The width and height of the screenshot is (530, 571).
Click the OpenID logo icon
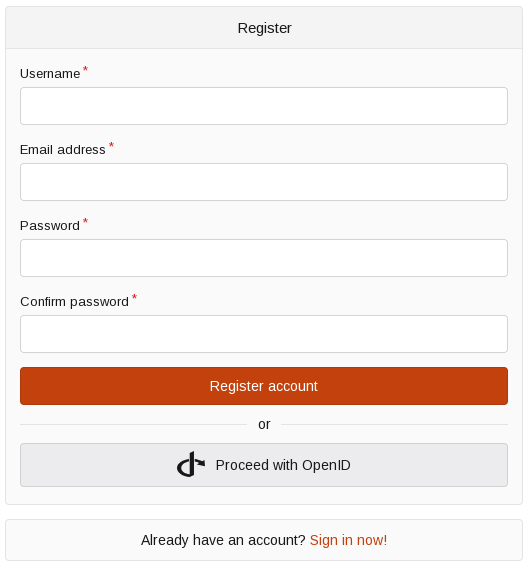pos(191,464)
